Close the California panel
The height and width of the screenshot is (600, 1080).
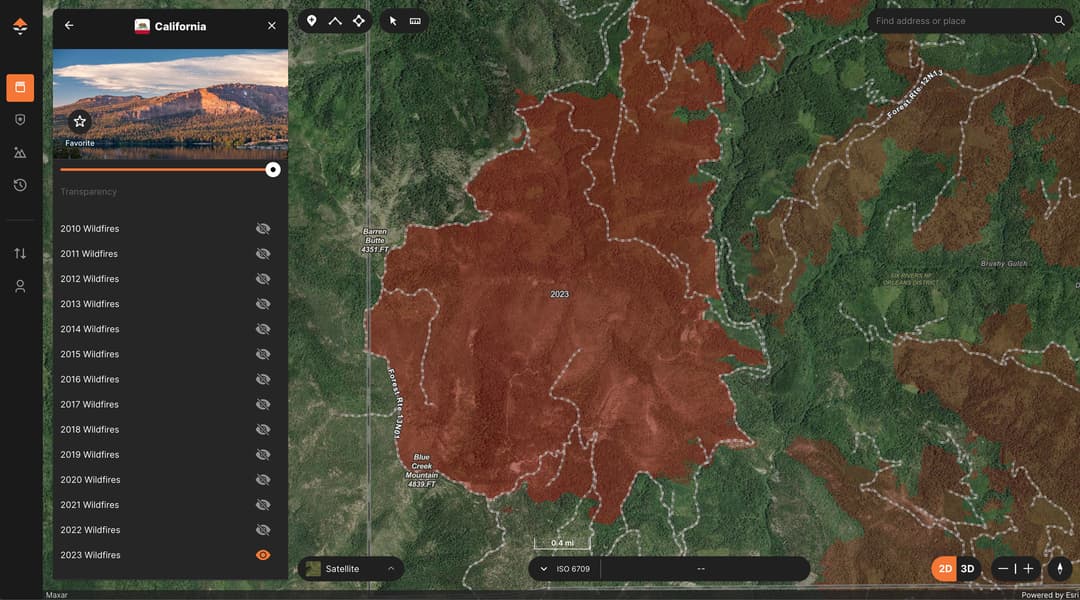[x=272, y=25]
